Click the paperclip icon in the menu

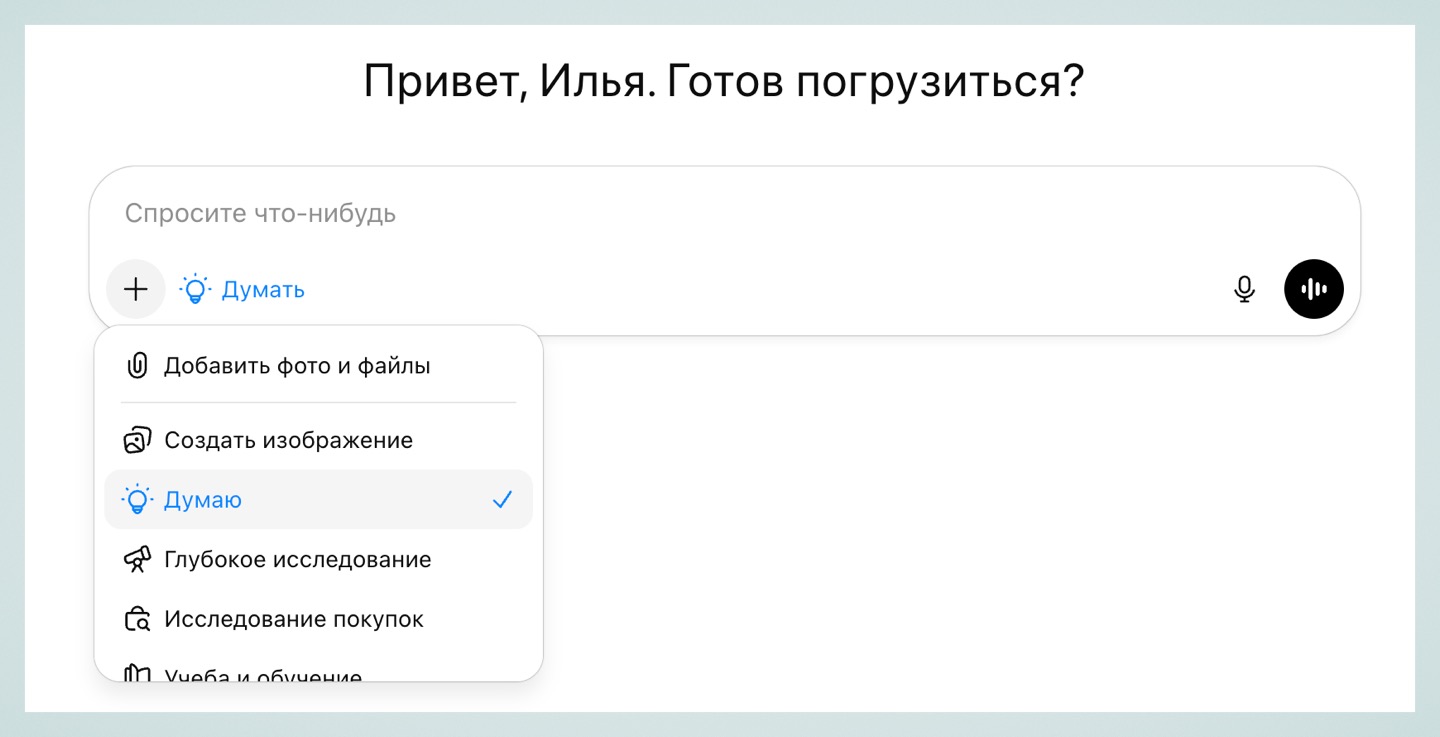pos(137,366)
